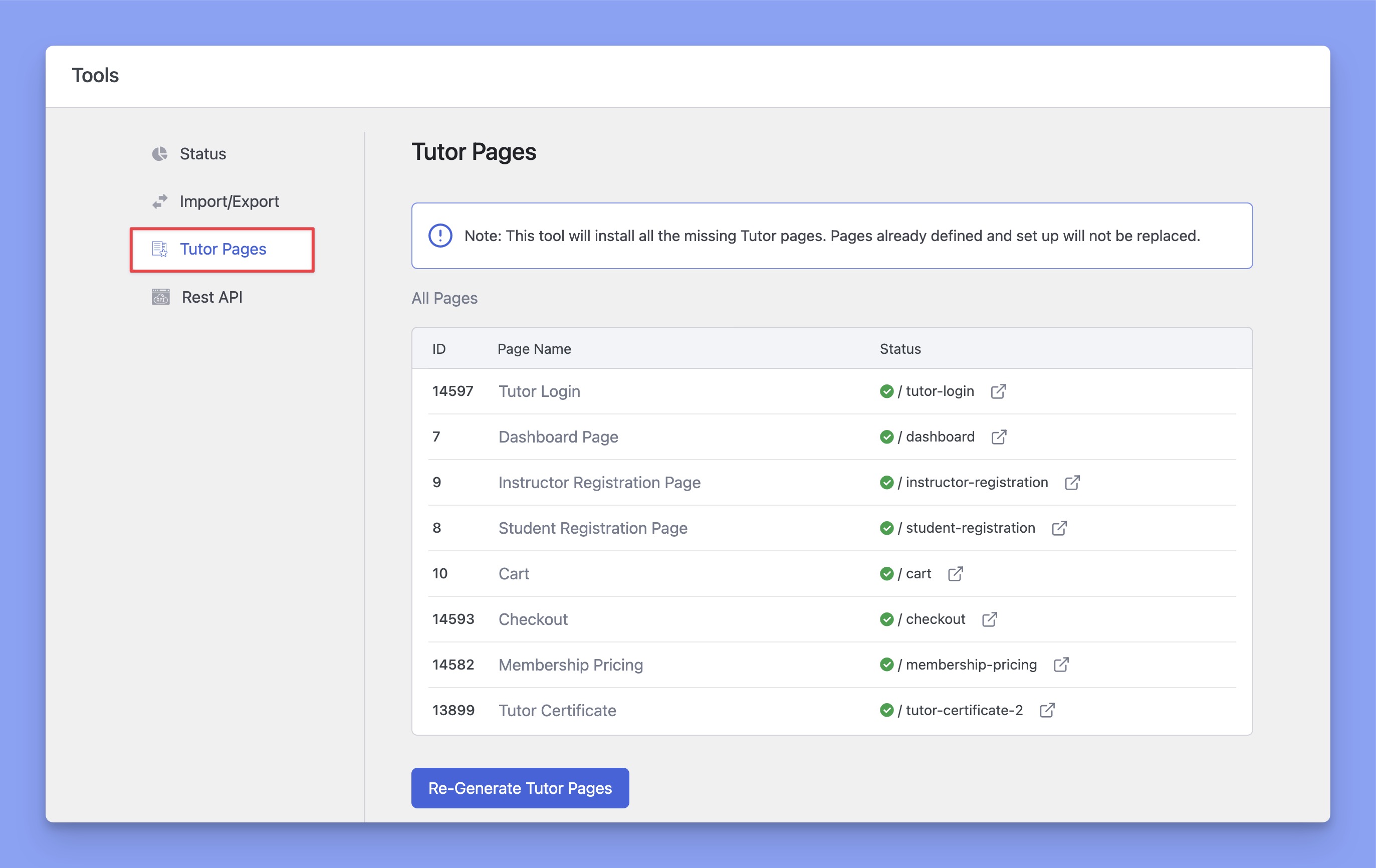Click the Page Name column header
1376x868 pixels.
point(534,349)
